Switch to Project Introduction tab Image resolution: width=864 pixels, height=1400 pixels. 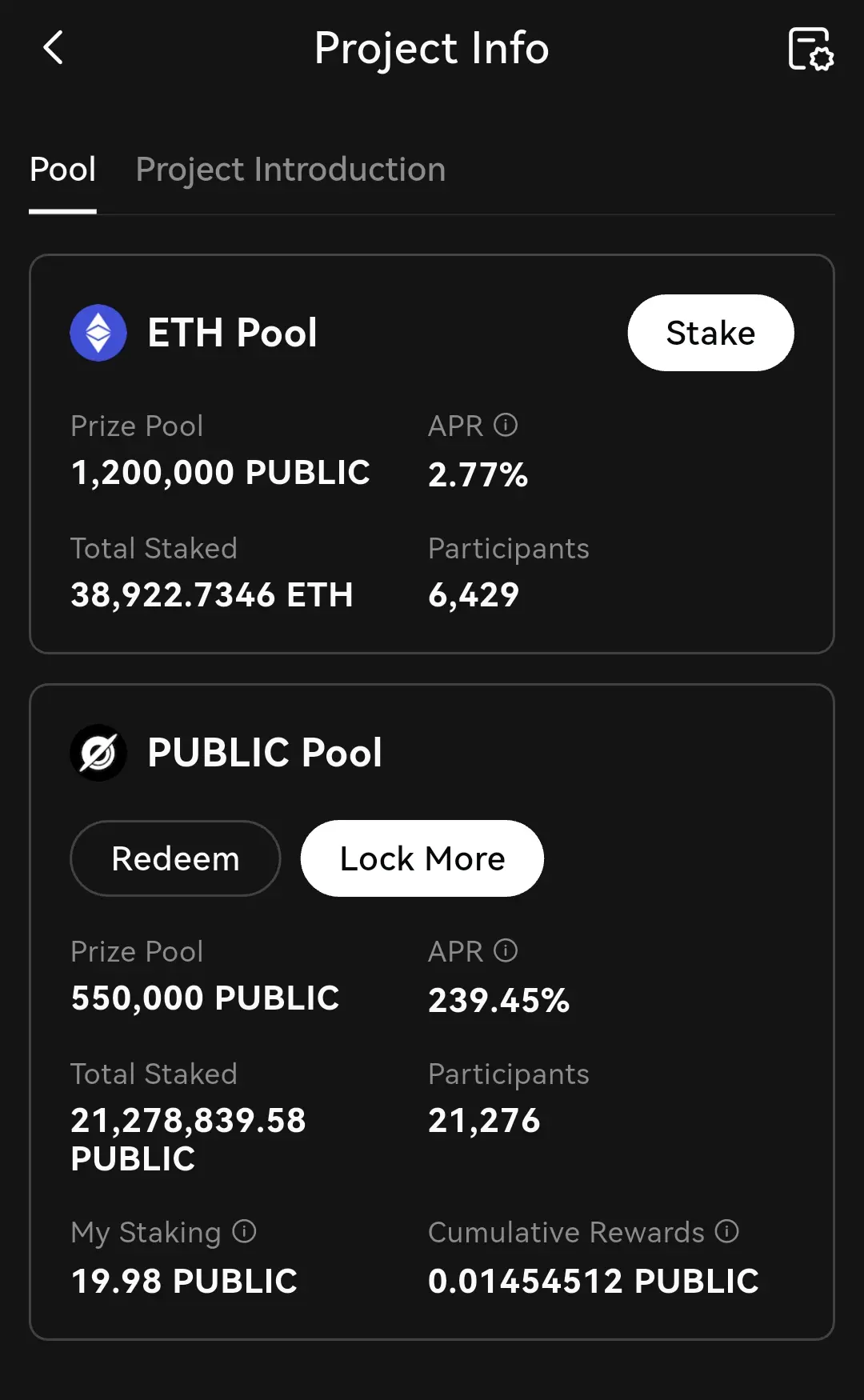(290, 170)
